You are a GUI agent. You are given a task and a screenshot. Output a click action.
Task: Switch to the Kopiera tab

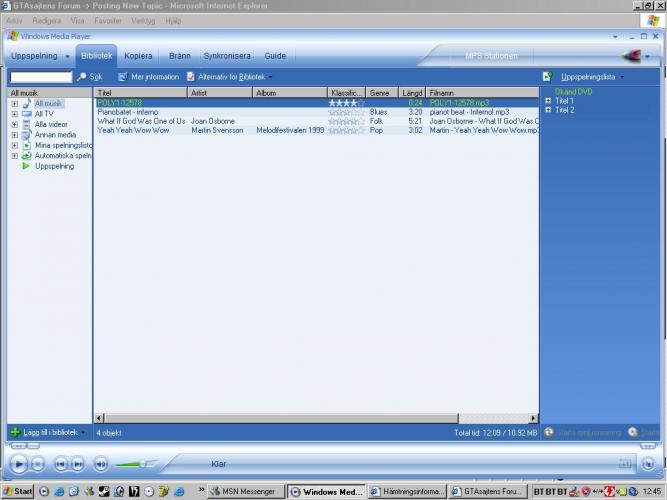pyautogui.click(x=138, y=56)
